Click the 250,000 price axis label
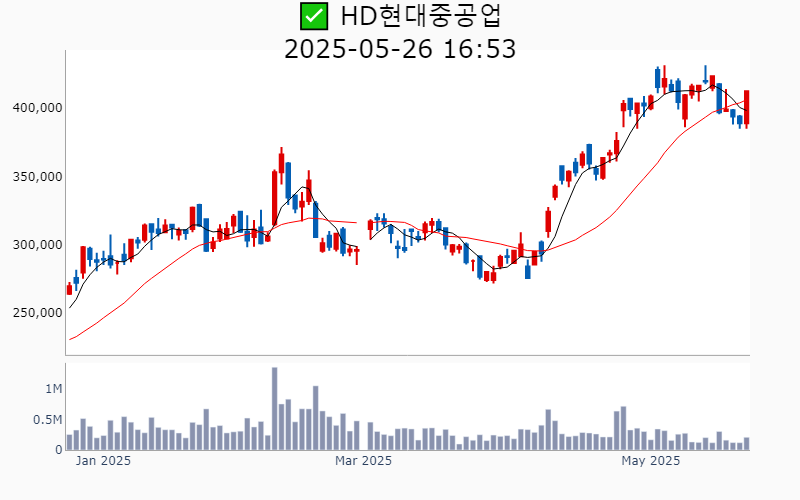Image resolution: width=800 pixels, height=500 pixels. (x=38, y=313)
